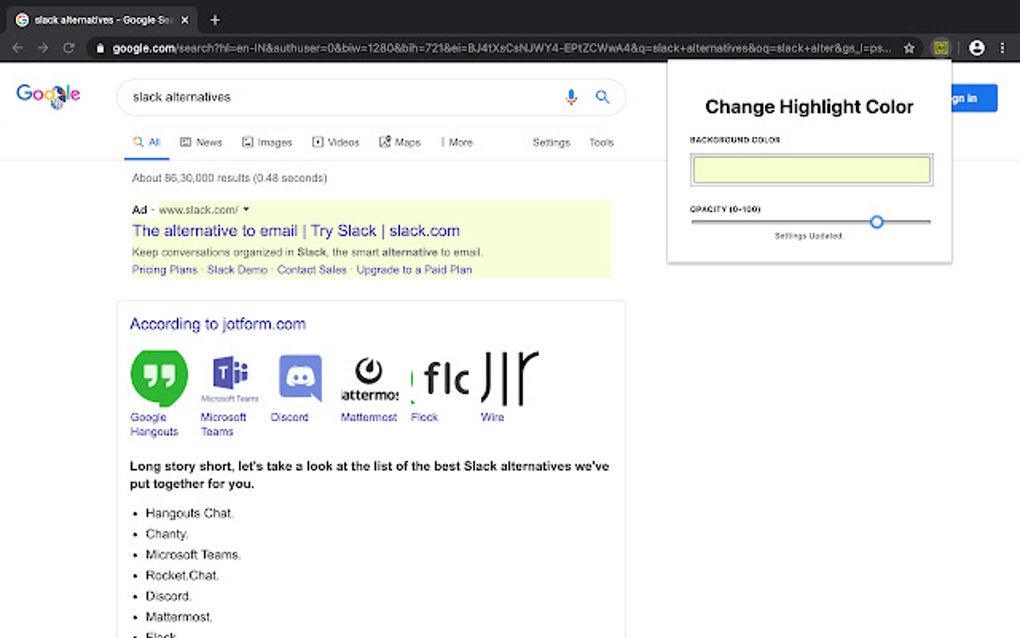
Task: Click the Google Hangouts logo
Action: coord(157,377)
